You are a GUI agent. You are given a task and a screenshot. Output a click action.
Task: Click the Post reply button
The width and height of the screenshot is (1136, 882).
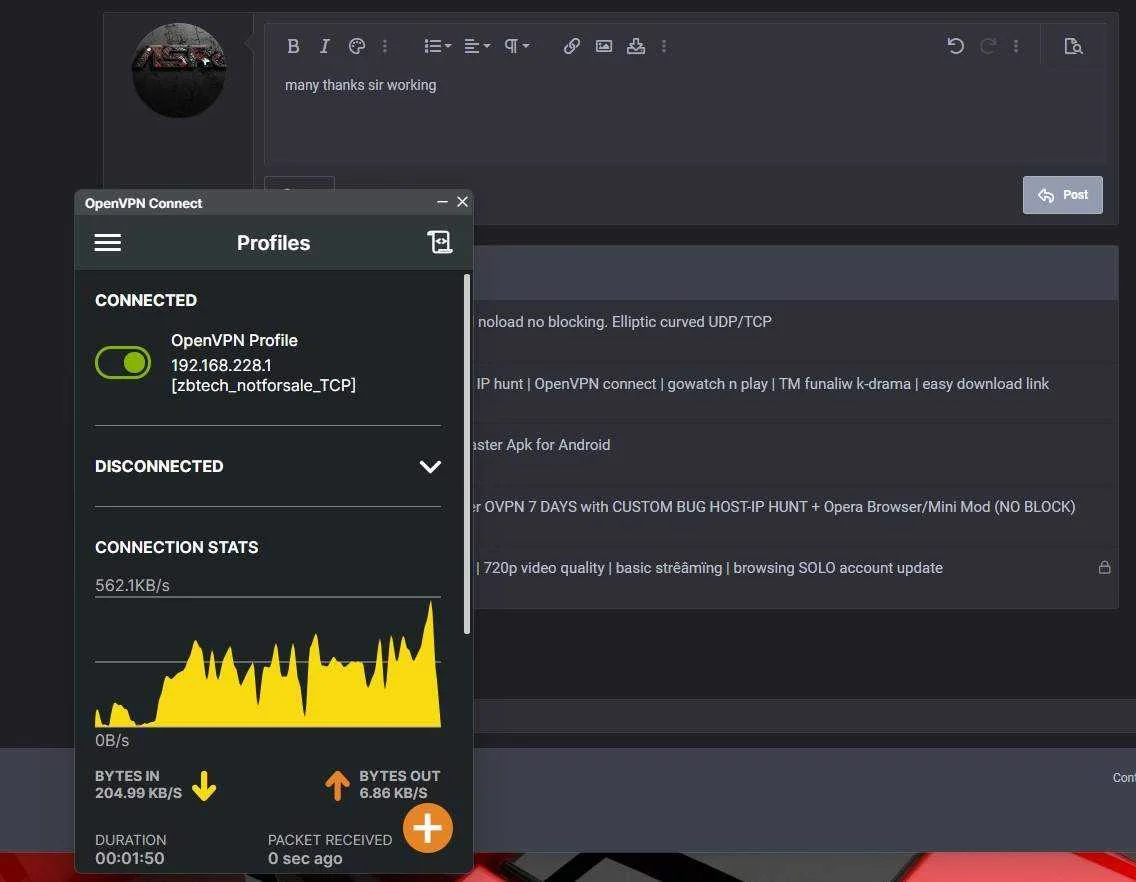pos(1062,195)
